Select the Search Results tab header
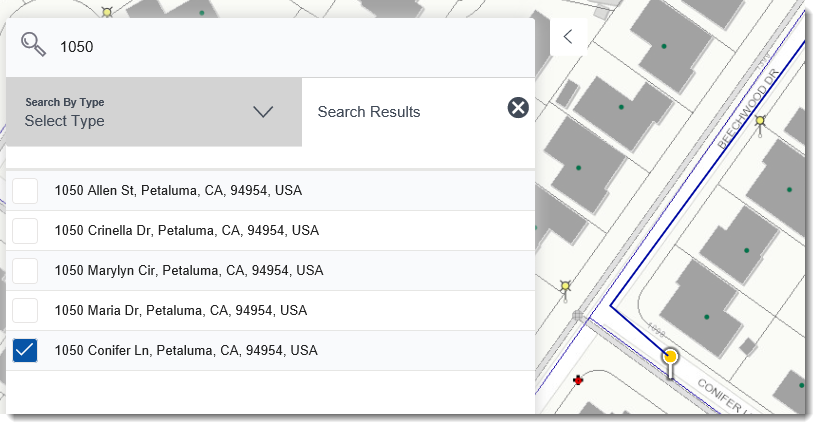The width and height of the screenshot is (820, 429). pyautogui.click(x=369, y=112)
